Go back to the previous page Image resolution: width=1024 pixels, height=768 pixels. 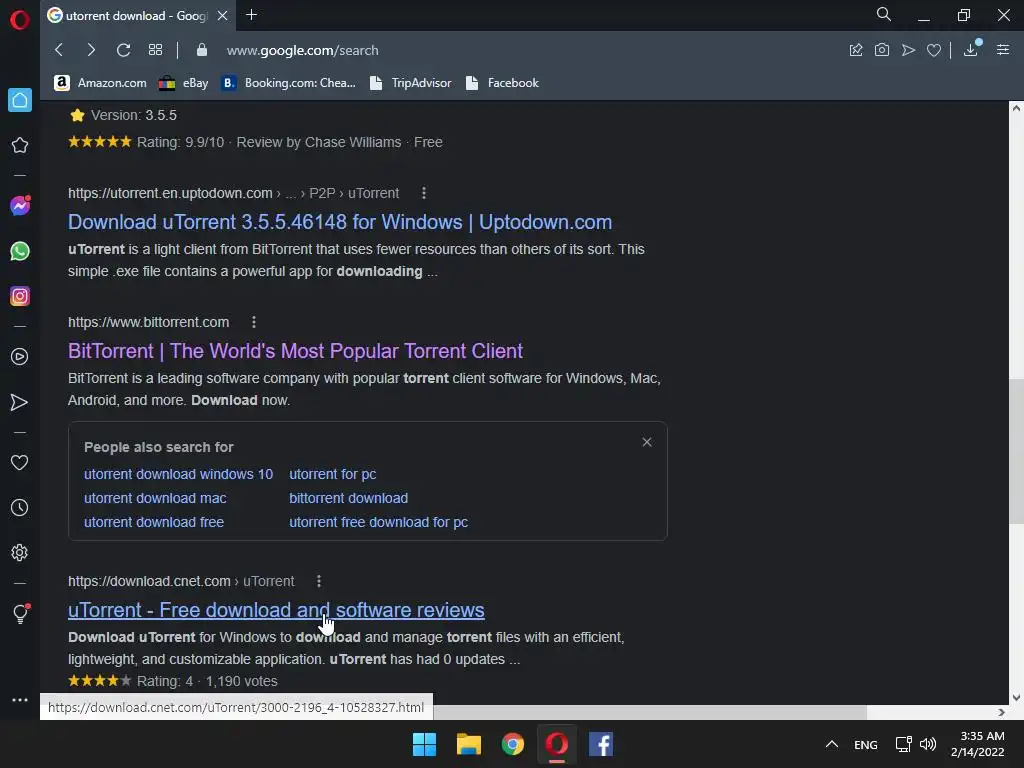click(x=59, y=50)
